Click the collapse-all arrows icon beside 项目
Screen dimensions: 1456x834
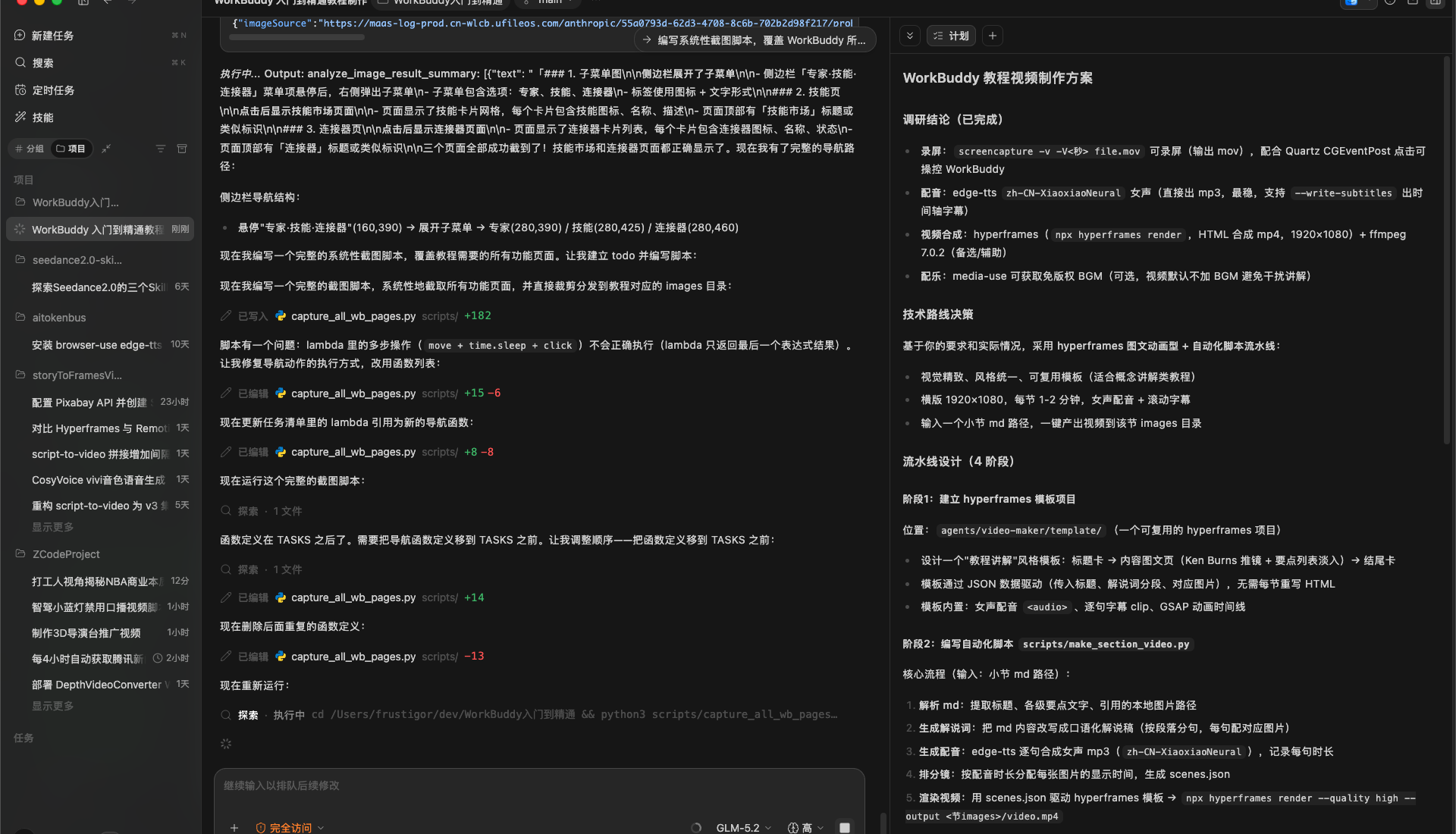pos(106,149)
